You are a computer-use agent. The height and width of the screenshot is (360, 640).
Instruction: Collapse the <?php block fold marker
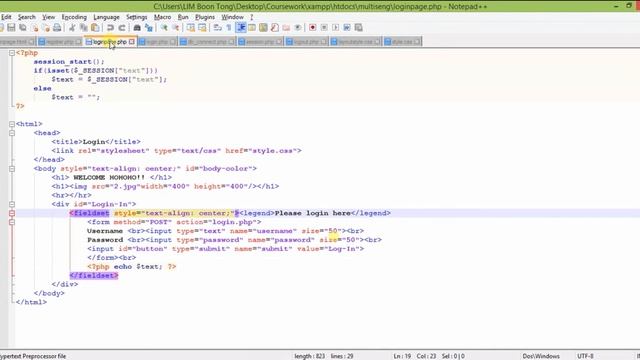tap(12, 53)
